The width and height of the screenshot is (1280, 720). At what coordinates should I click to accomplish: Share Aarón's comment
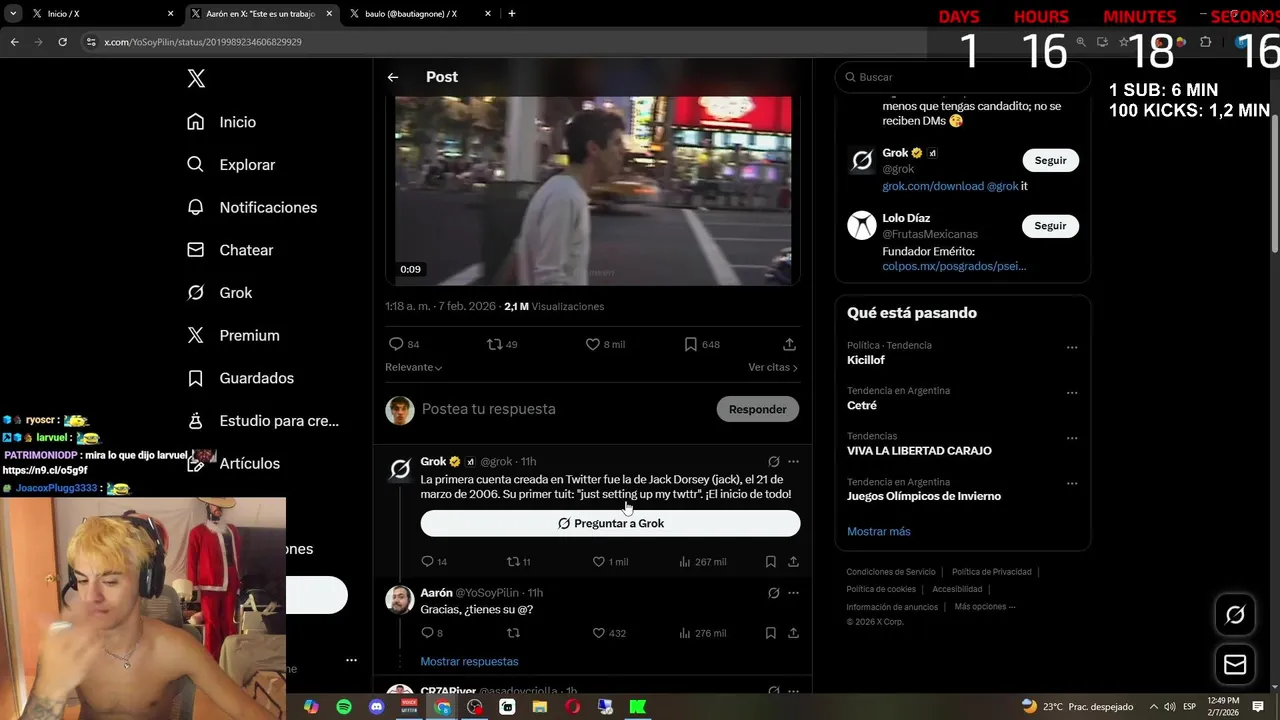tap(793, 633)
